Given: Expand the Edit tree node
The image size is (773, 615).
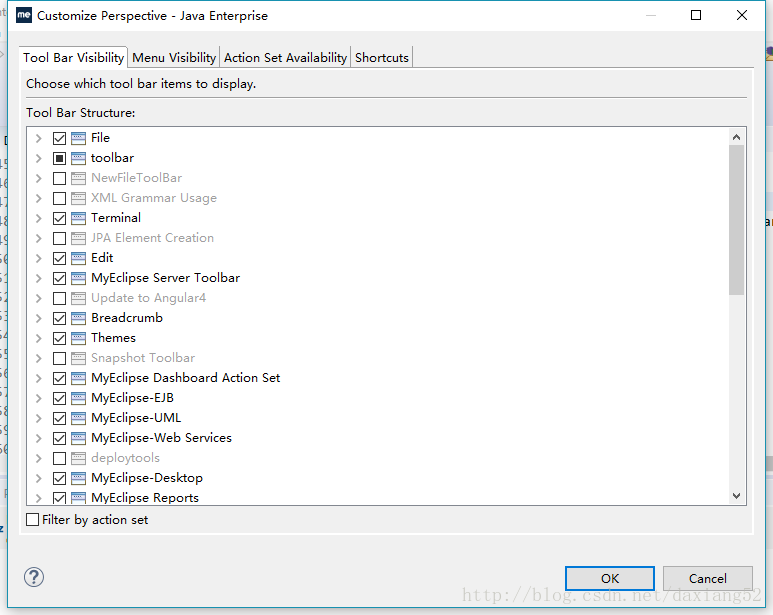Looking at the screenshot, I should [x=38, y=258].
